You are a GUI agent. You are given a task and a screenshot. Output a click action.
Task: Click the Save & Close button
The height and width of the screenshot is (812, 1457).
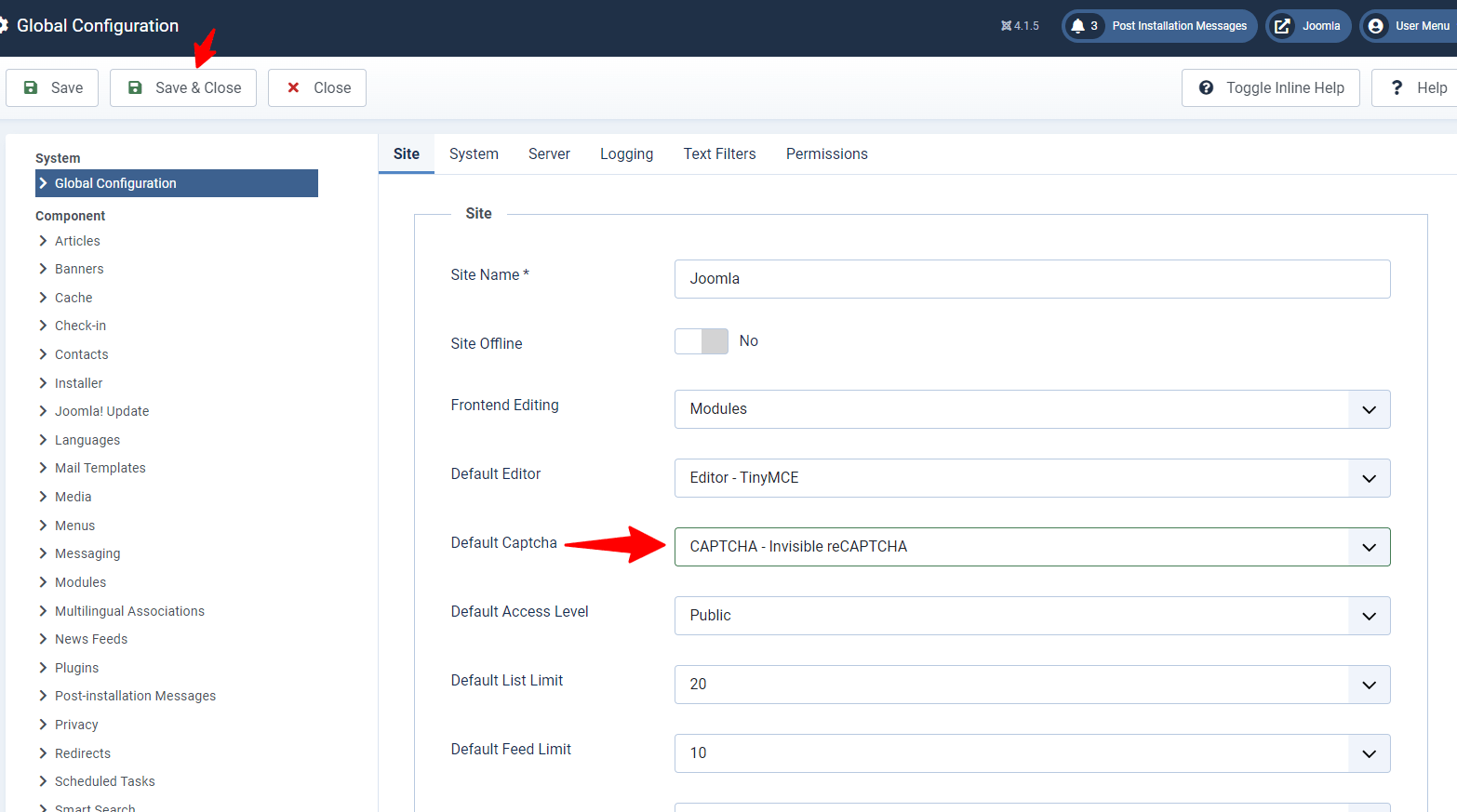183,87
